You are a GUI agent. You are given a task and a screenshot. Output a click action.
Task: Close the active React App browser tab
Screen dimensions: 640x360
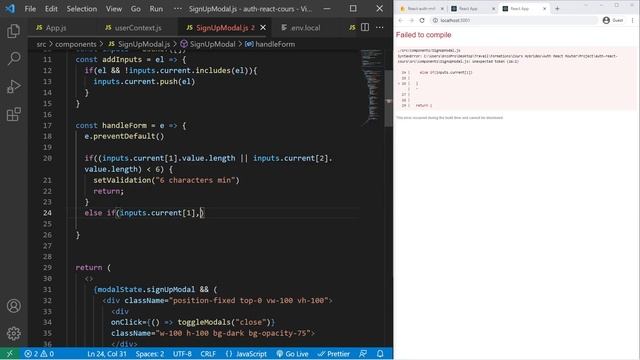544,9
